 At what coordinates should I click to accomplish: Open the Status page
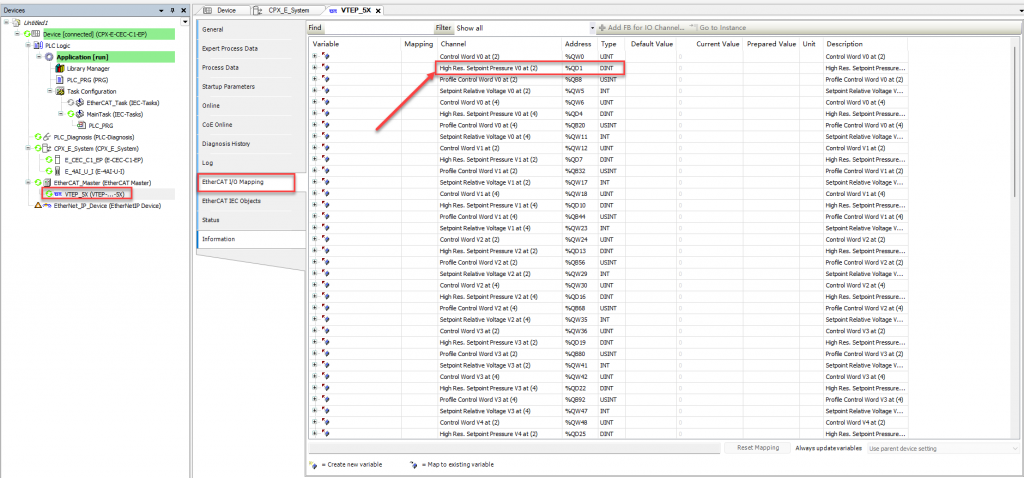pyautogui.click(x=251, y=219)
